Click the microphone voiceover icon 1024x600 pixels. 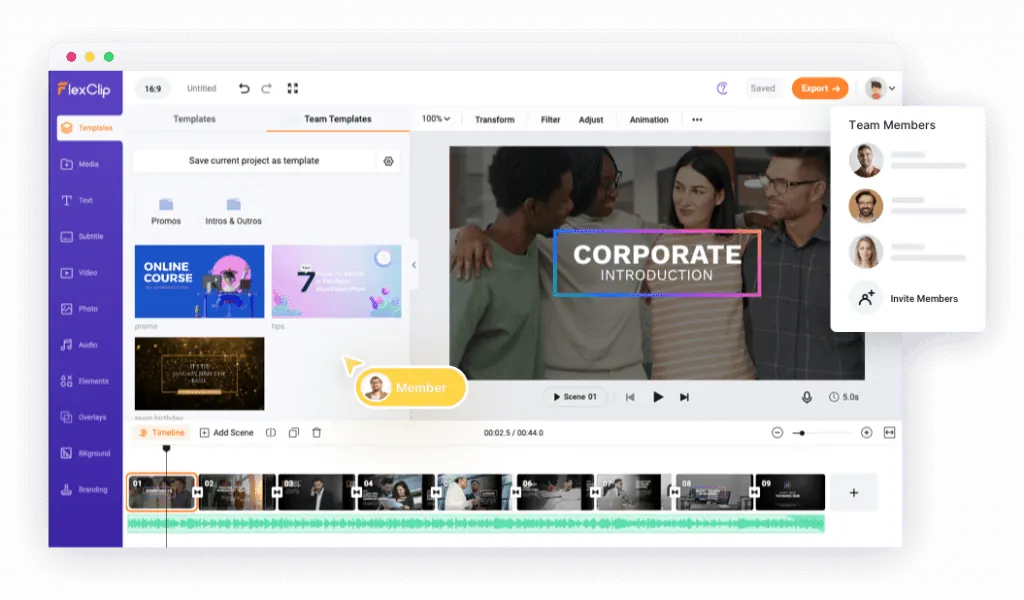807,397
